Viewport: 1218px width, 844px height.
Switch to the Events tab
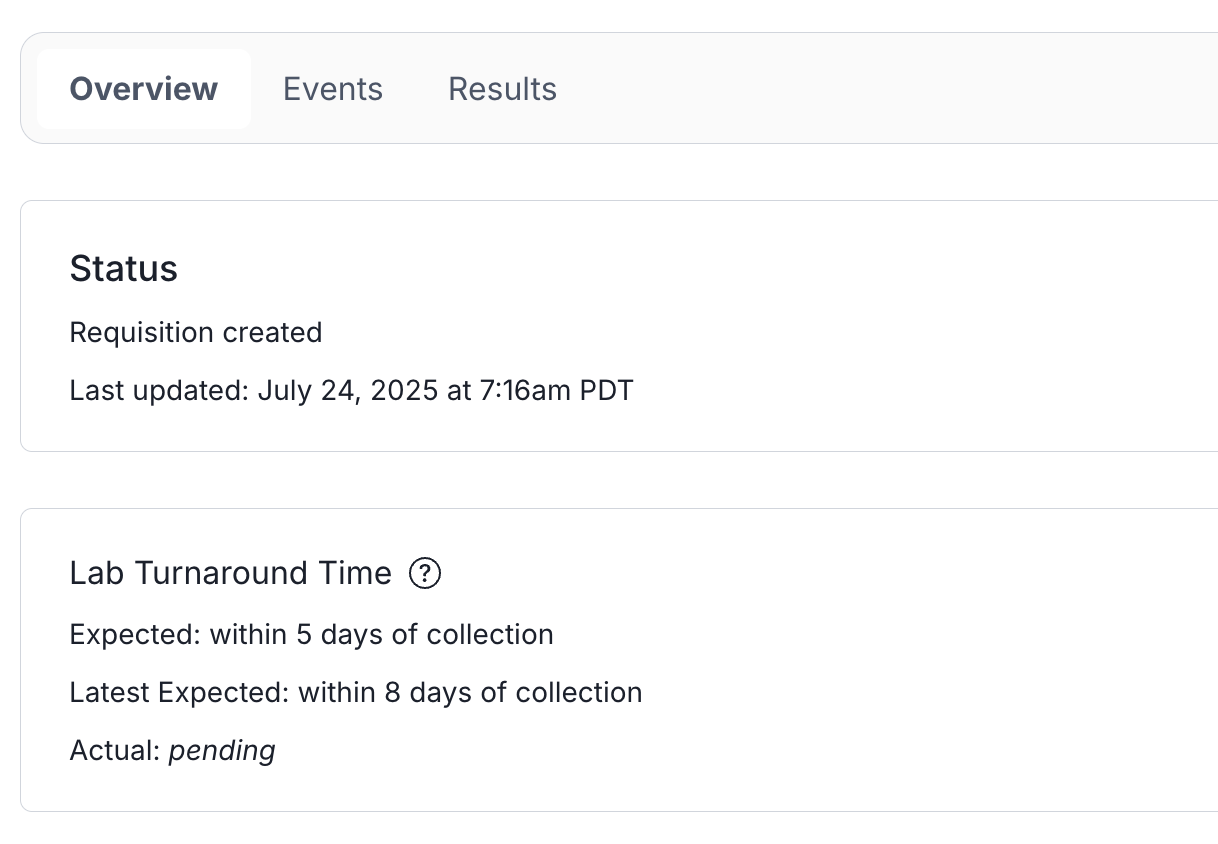pyautogui.click(x=333, y=89)
